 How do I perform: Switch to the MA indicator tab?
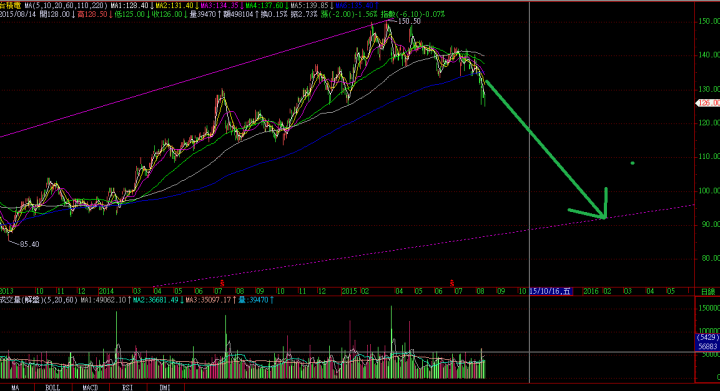point(15,387)
